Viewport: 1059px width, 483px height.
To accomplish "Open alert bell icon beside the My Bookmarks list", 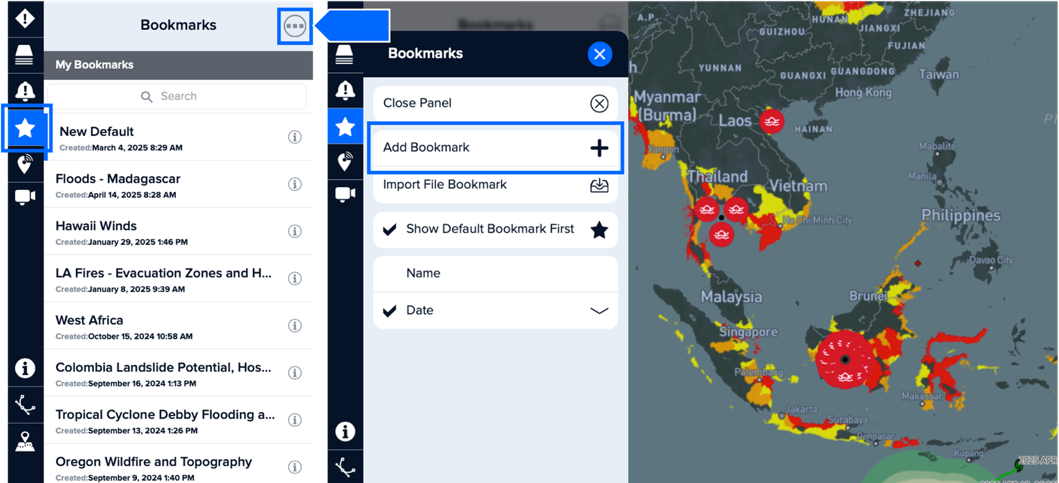I will (25, 91).
